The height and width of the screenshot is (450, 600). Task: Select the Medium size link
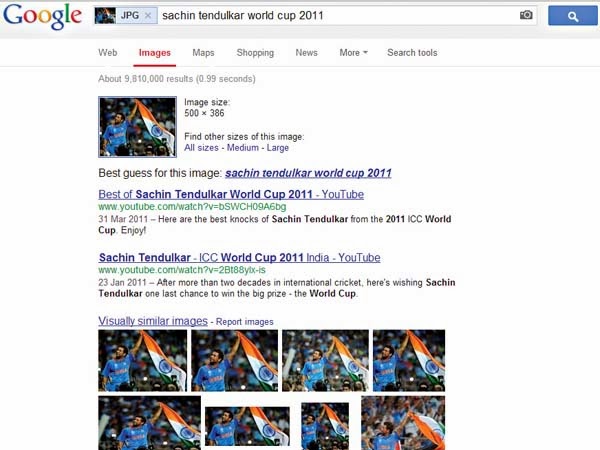click(243, 148)
